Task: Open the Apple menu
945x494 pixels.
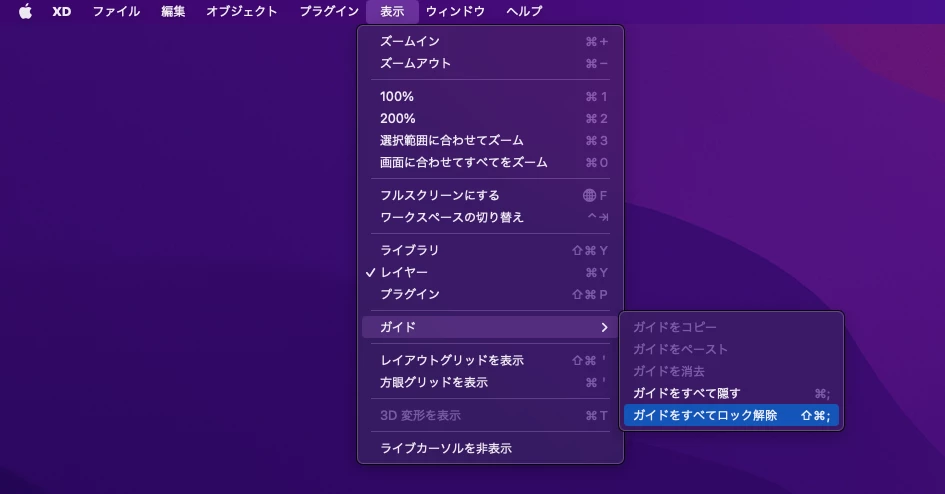Action: tap(25, 11)
